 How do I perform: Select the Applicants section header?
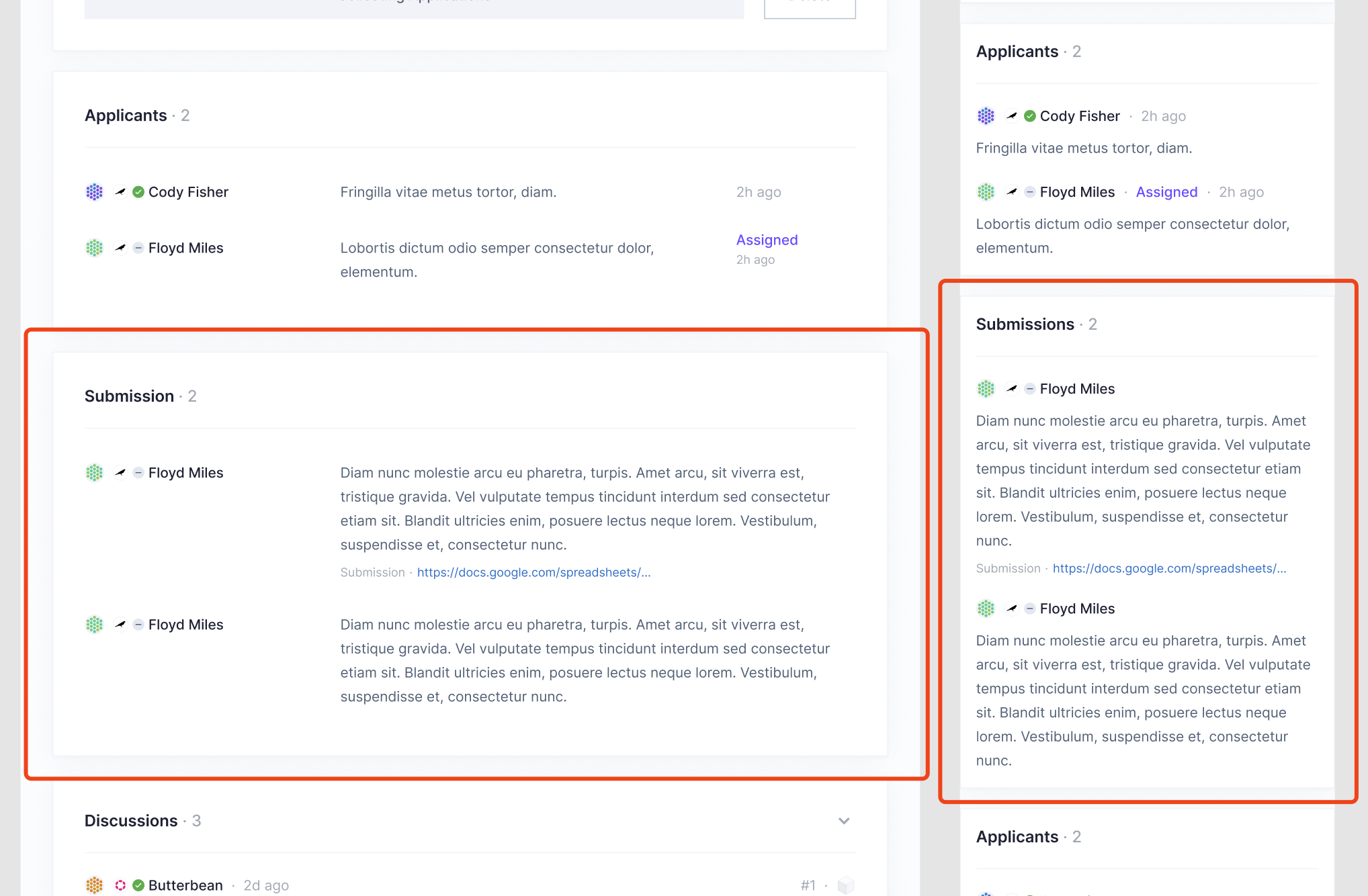point(126,115)
